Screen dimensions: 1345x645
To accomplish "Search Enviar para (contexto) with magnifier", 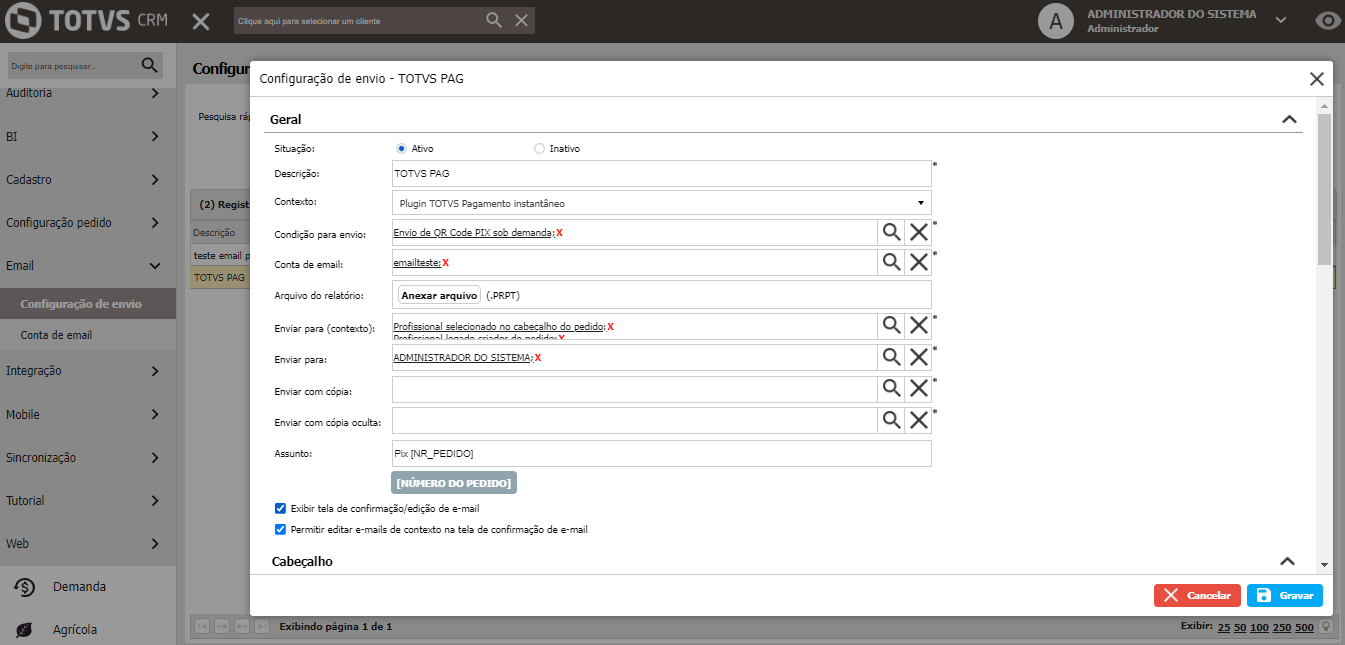I will click(891, 326).
